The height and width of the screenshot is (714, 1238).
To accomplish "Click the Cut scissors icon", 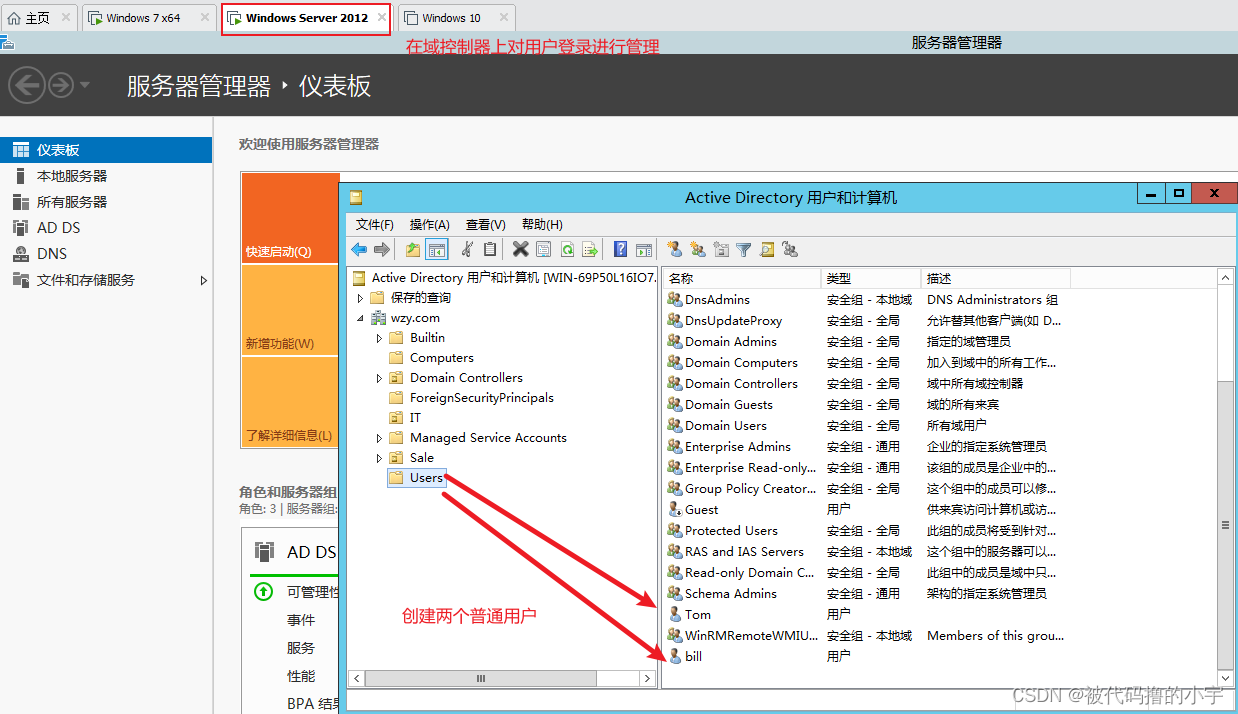I will pyautogui.click(x=467, y=250).
